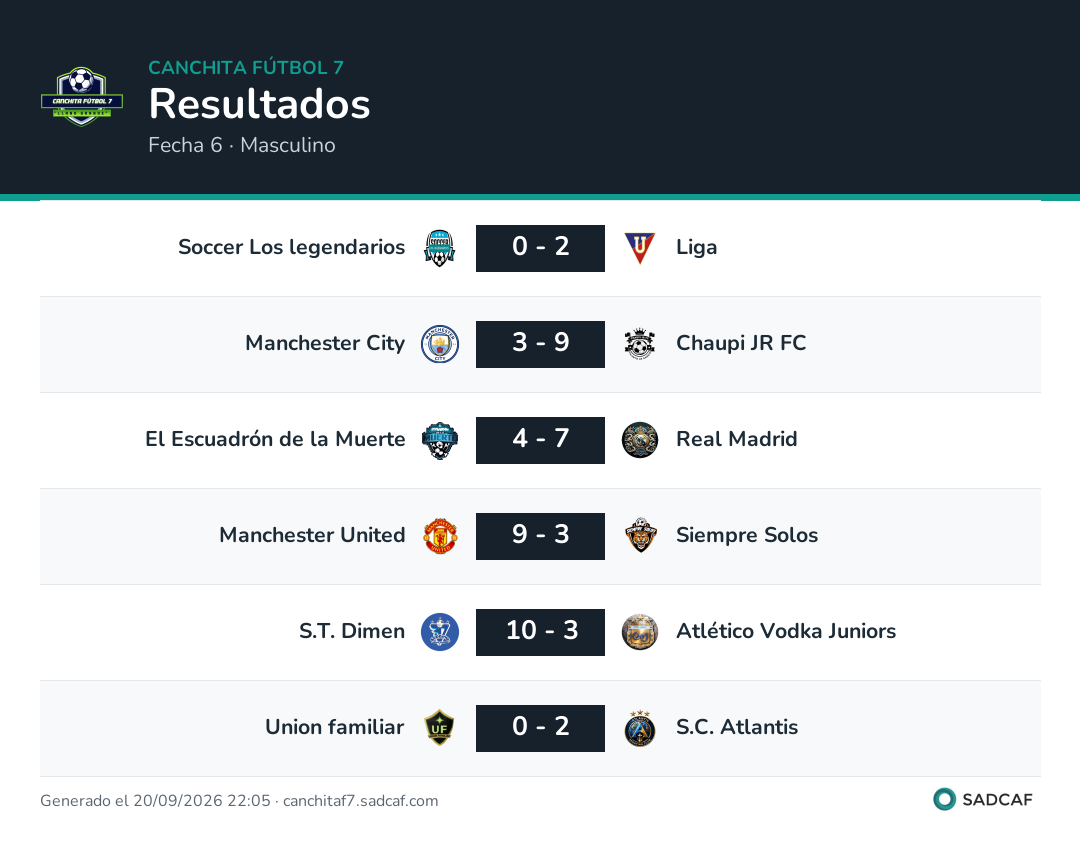
Task: Click the Atlético Vodka Juniors logo
Action: (x=639, y=632)
